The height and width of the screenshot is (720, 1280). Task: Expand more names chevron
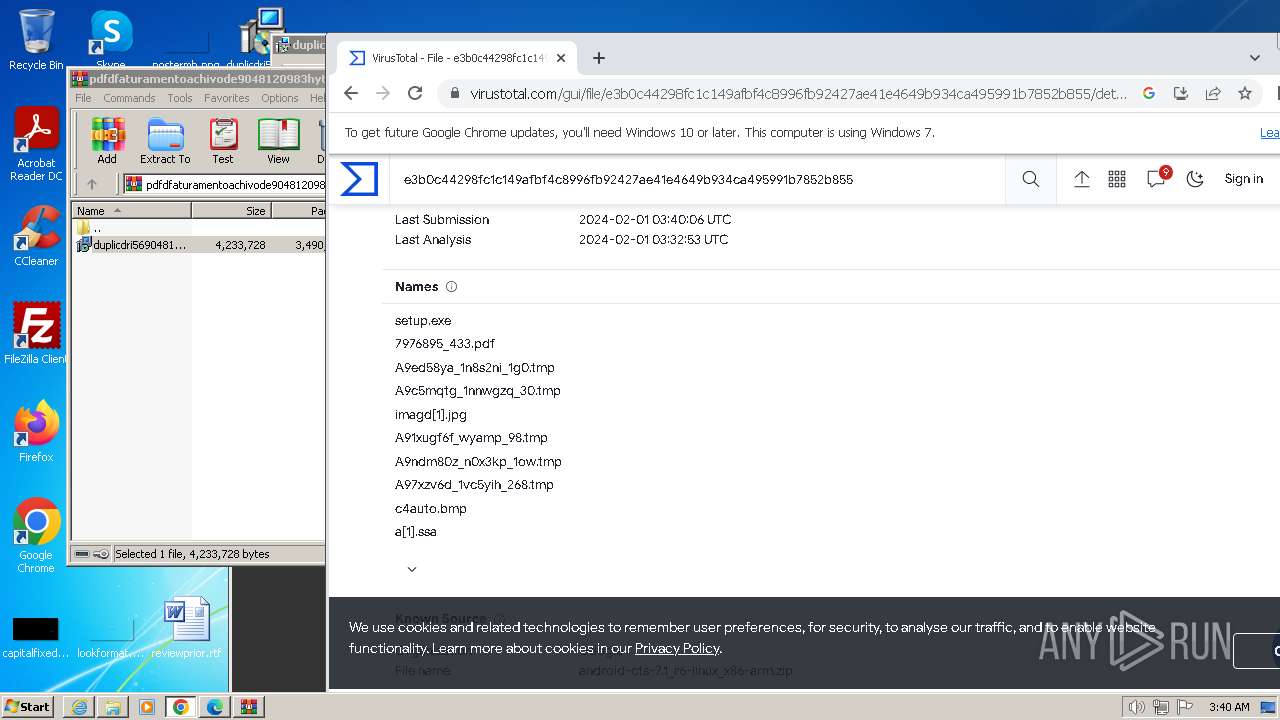(x=411, y=569)
